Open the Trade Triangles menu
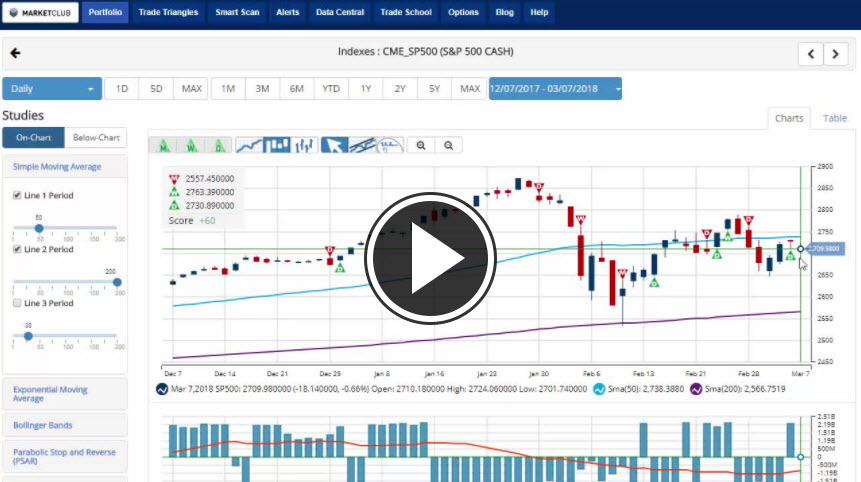Viewport: 861px width, 482px height. pos(168,12)
